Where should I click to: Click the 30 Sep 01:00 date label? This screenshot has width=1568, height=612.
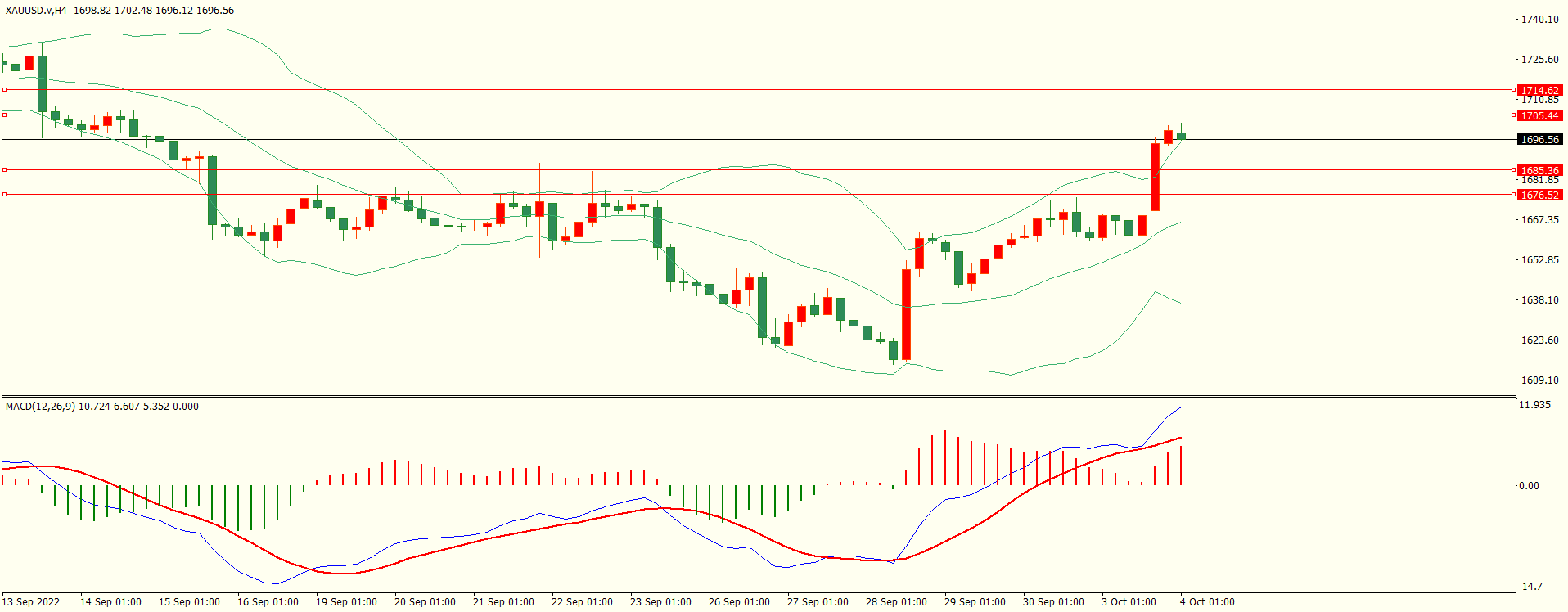1053,601
